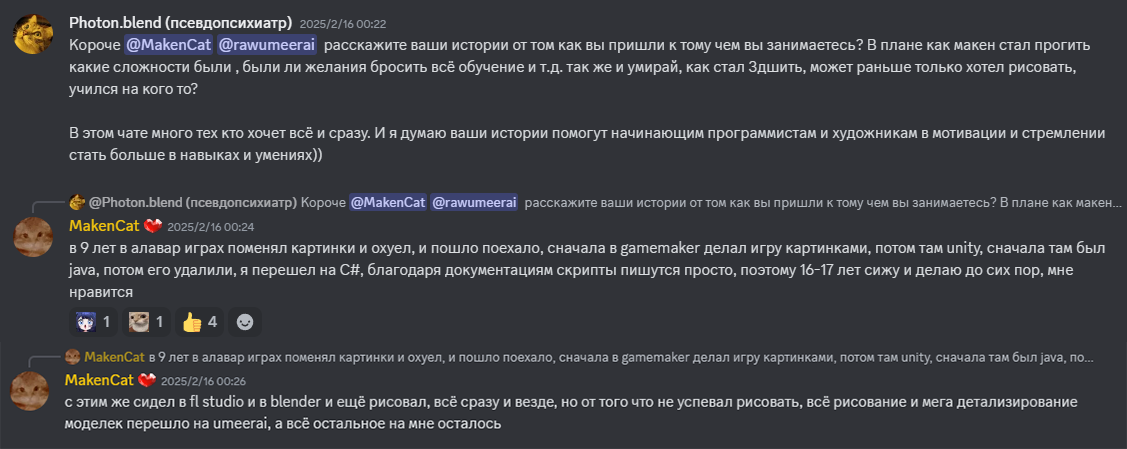Toggle the thumbs up reaction with count 4

[200, 322]
